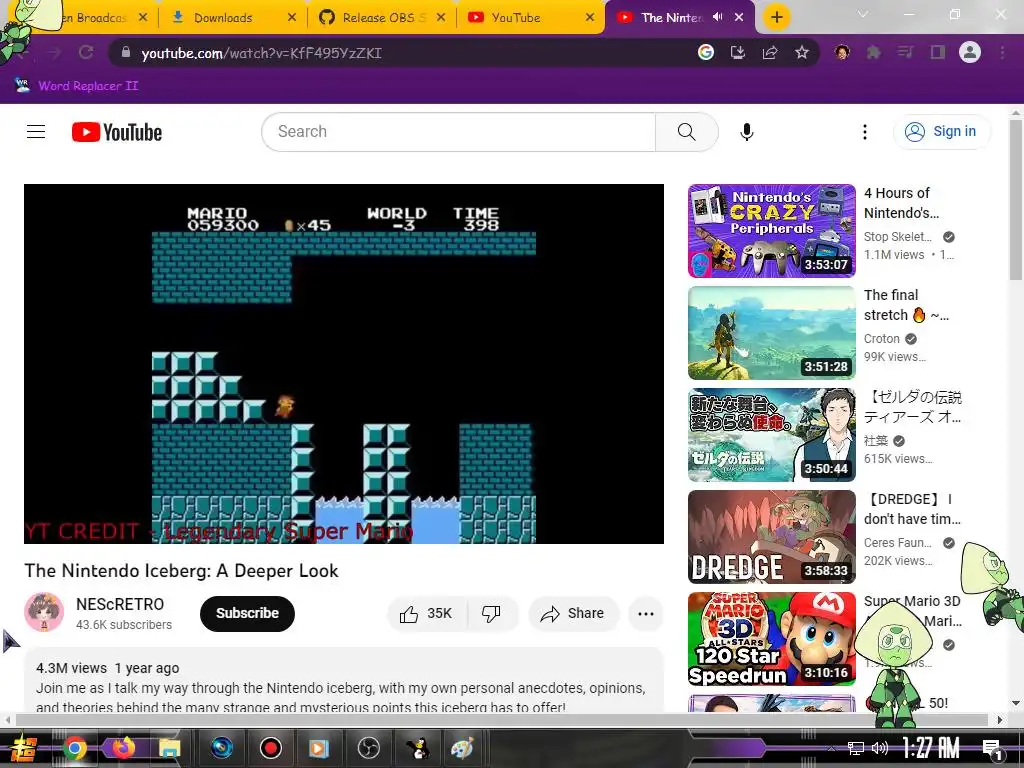Open the YouTube guide hamburger menu
The width and height of the screenshot is (1024, 768).
[36, 132]
